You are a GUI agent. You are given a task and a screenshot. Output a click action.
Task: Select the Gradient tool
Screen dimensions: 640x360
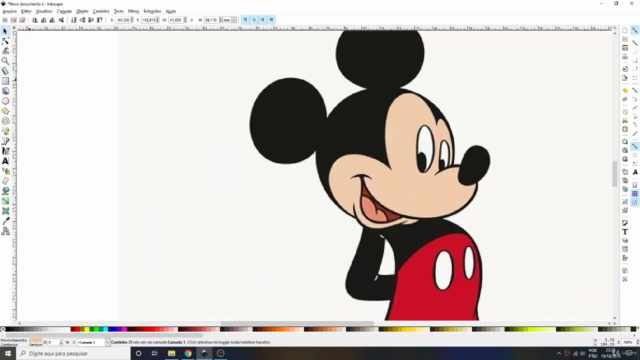(5, 201)
